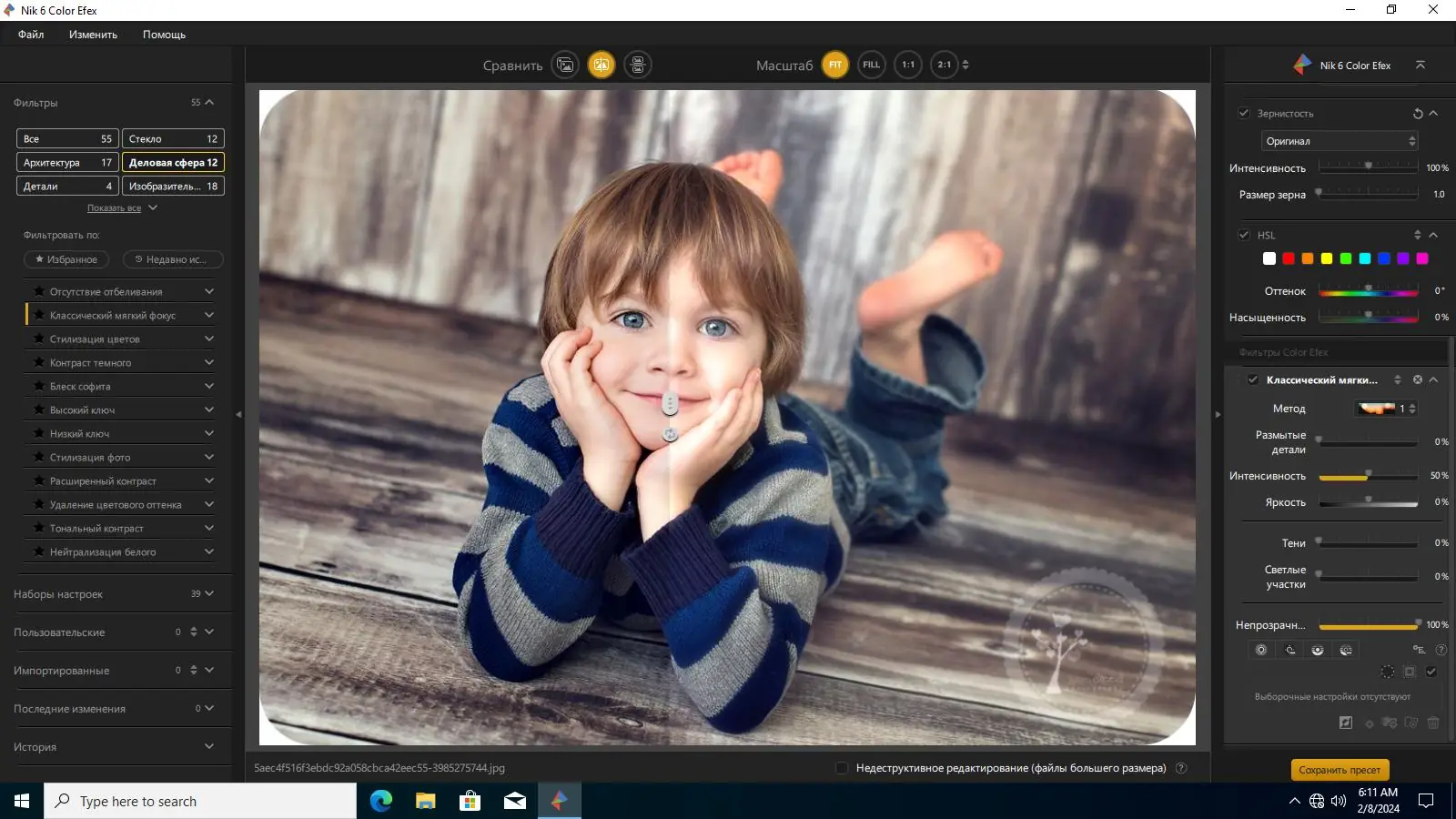
Task: Enable Недеструктивное редактирование checkbox
Action: pos(842,768)
